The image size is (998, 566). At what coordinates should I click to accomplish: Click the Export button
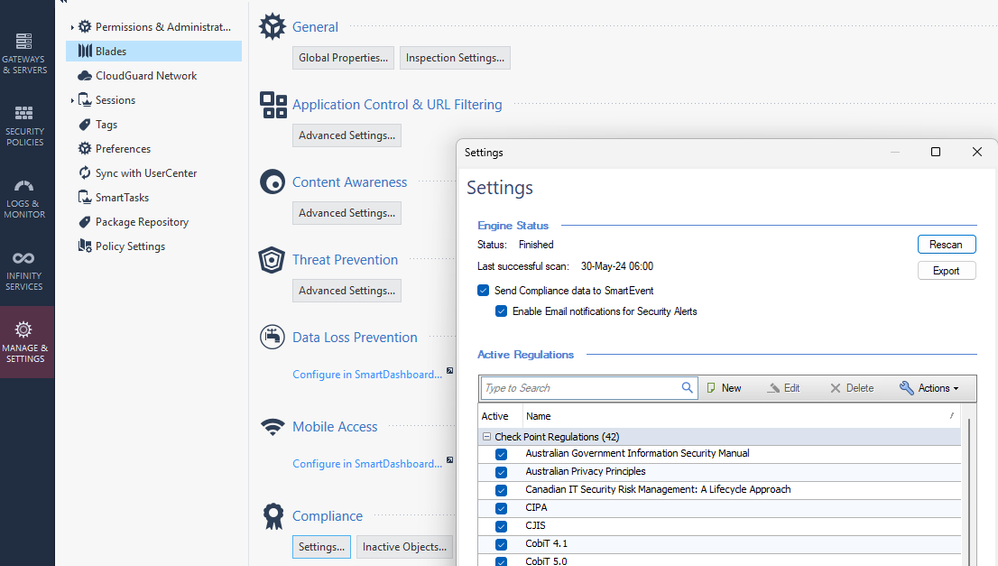click(x=946, y=271)
